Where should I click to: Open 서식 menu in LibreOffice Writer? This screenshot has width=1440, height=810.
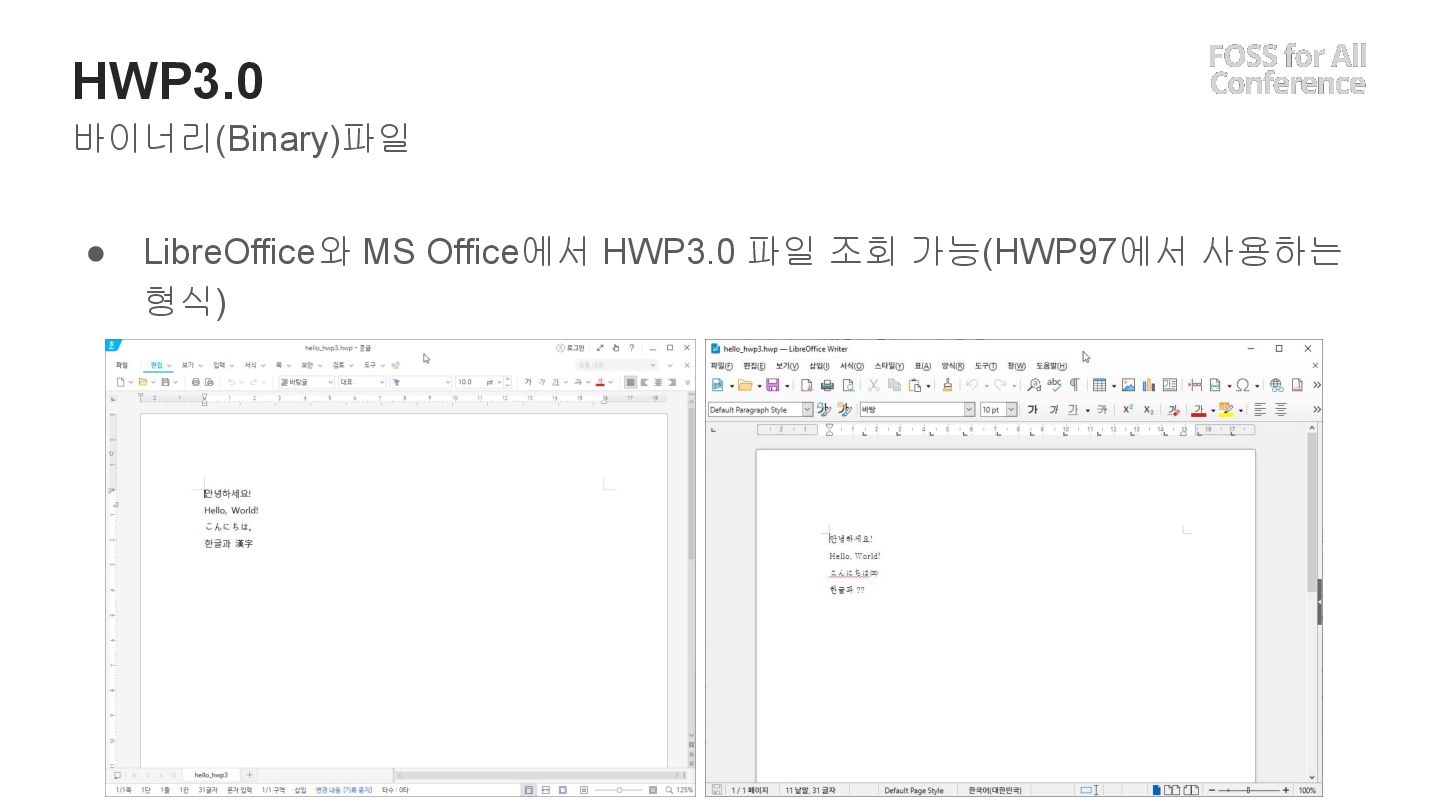click(851, 366)
